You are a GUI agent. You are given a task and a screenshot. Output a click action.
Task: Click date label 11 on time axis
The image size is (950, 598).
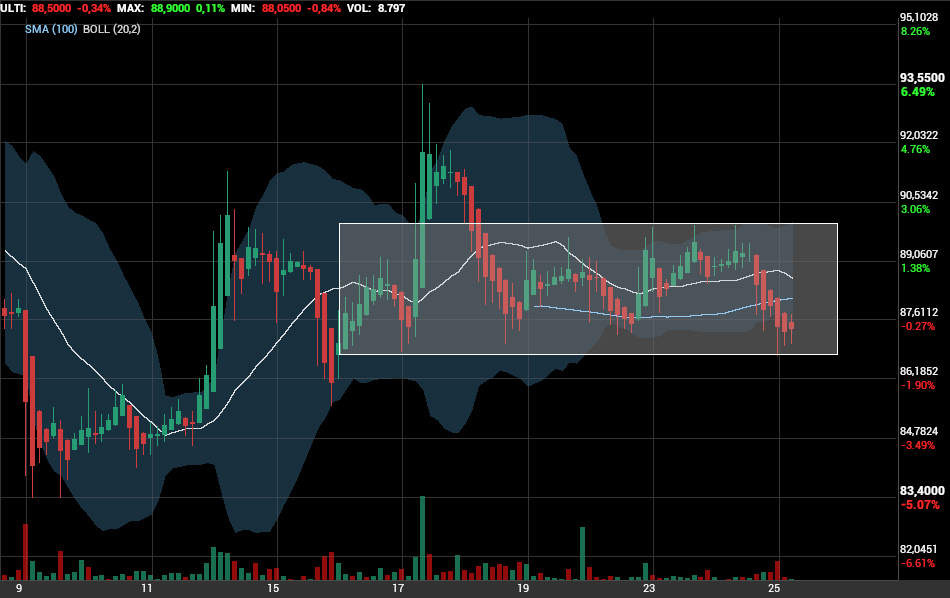146,588
